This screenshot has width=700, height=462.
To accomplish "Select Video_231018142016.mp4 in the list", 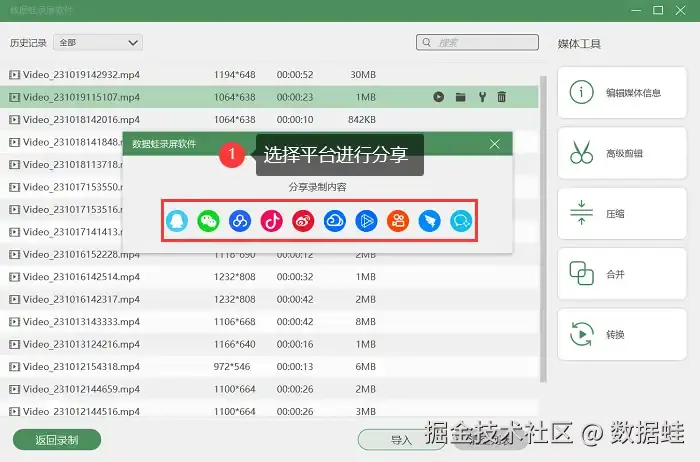I will pyautogui.click(x=269, y=120).
